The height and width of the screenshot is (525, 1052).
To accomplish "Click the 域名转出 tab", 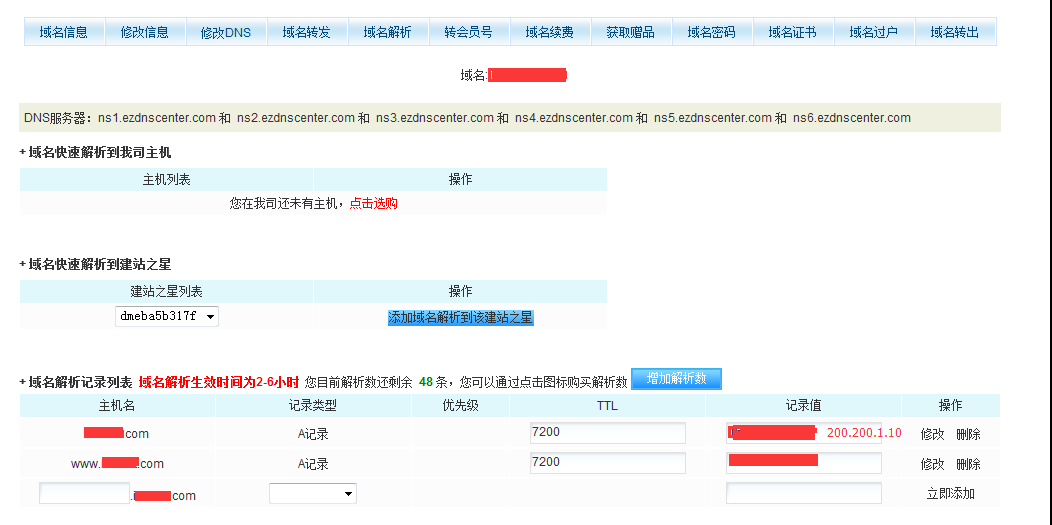I will click(955, 32).
